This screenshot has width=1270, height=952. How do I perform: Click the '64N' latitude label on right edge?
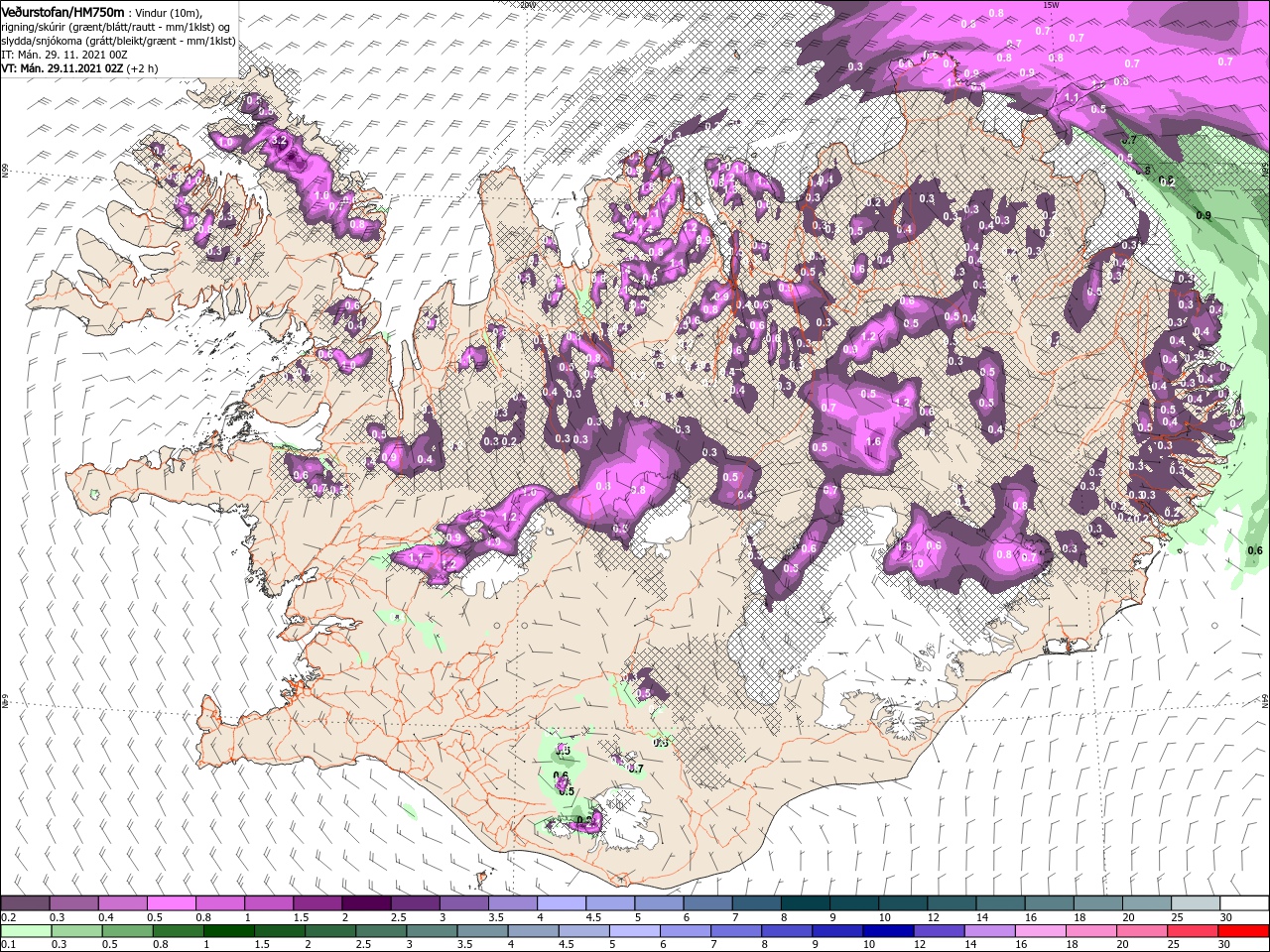coord(1265,701)
